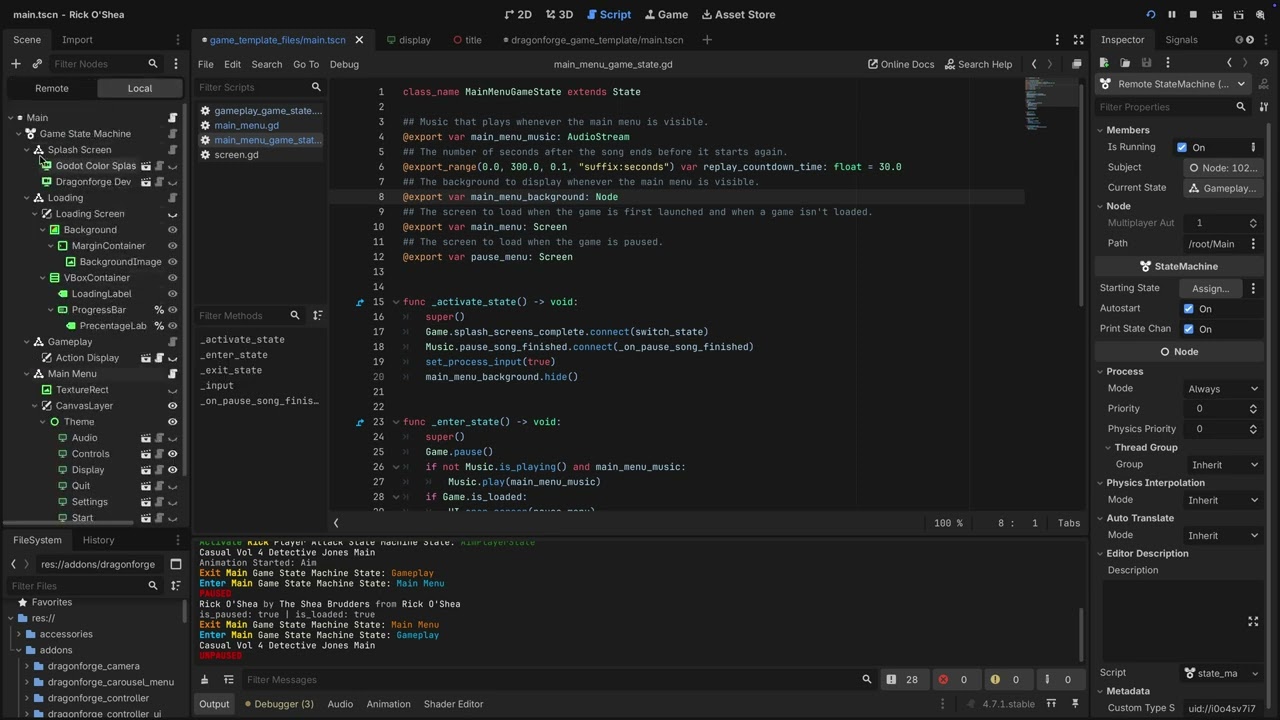Click the Assign... button for Starting State
Viewport: 1280px width, 720px height.
pos(1211,288)
